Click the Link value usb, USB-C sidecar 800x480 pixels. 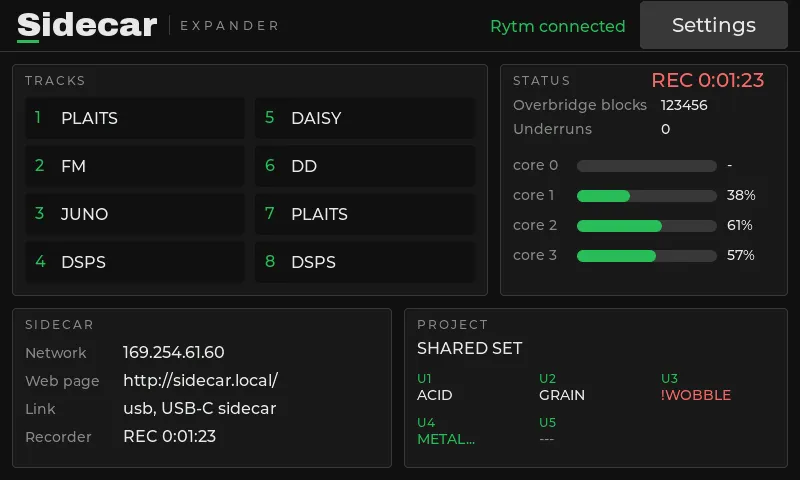click(x=199, y=408)
